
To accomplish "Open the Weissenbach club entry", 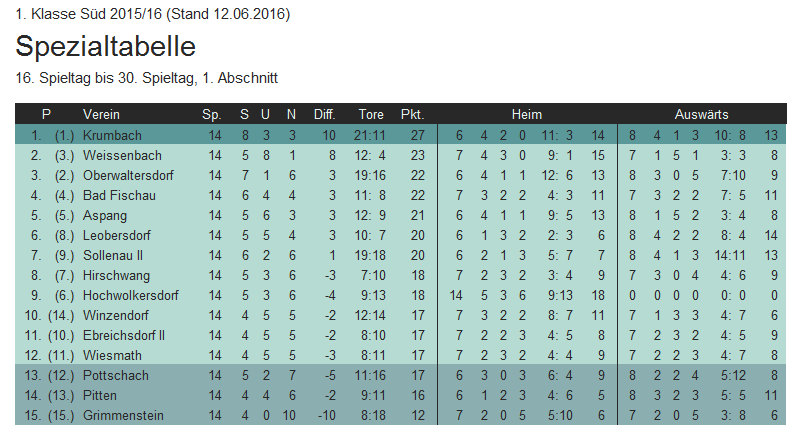I will click(122, 155).
